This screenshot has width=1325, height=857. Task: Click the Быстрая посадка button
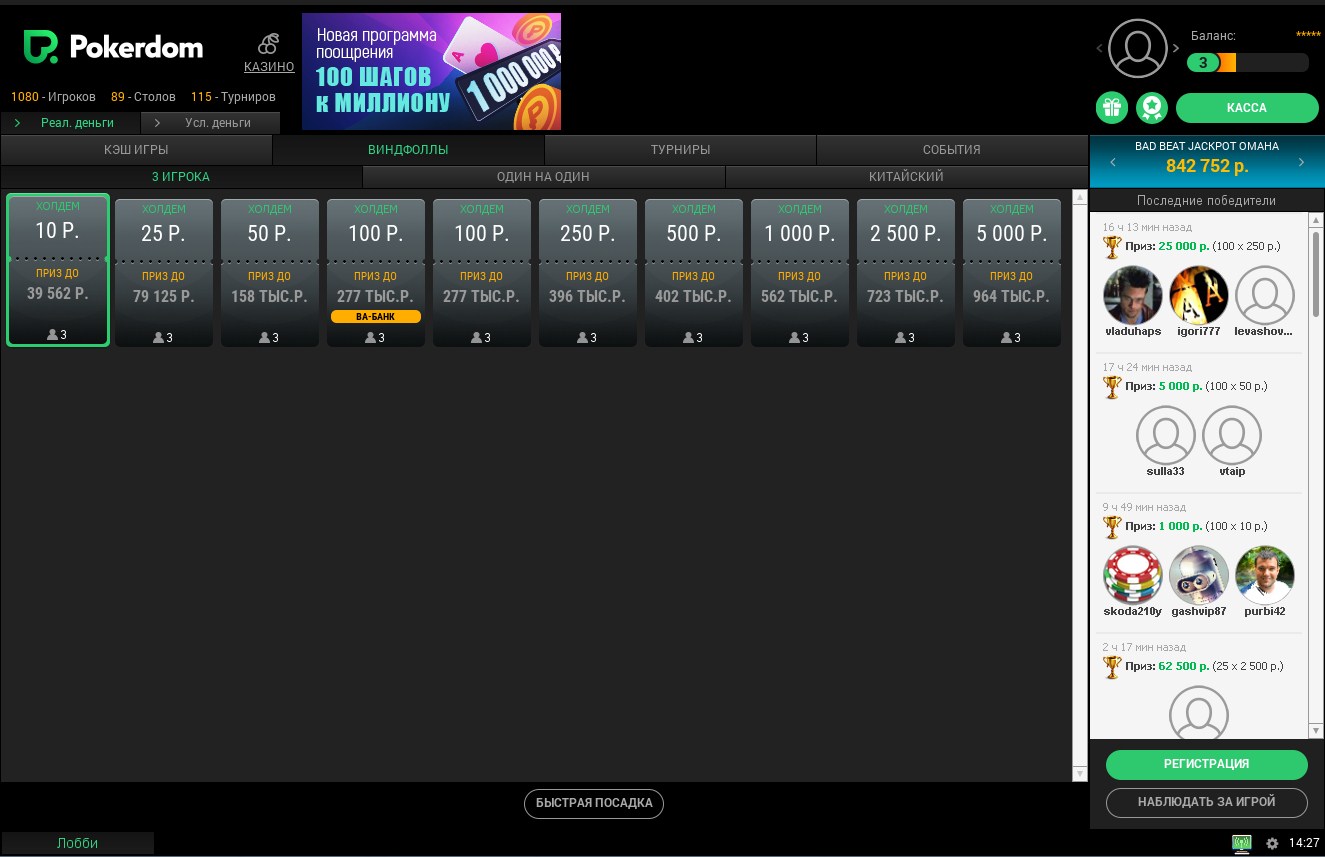point(594,803)
